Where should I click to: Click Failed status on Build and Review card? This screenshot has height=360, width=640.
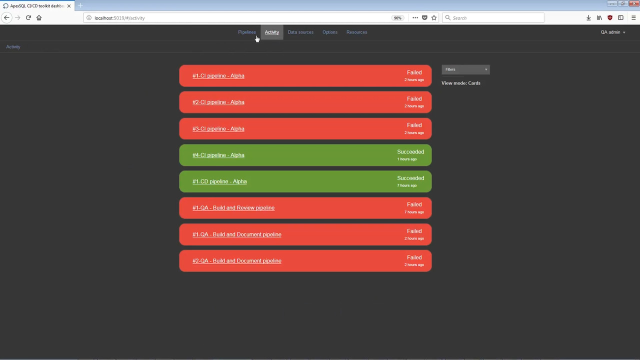414,204
